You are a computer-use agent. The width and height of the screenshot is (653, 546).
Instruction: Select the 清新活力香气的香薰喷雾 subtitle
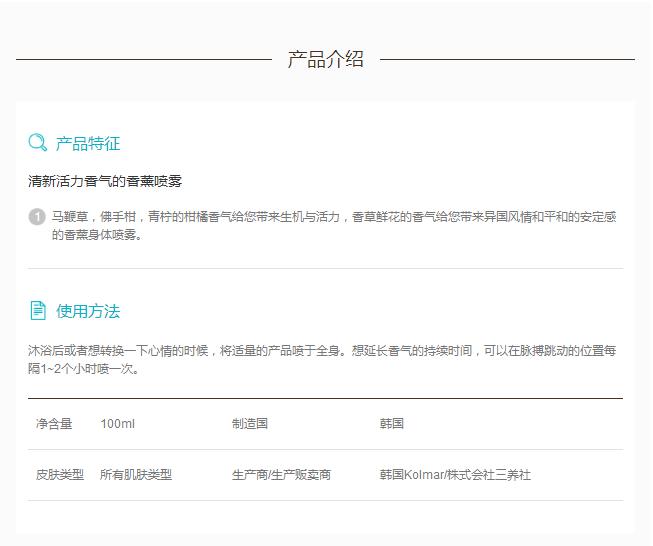tap(105, 181)
